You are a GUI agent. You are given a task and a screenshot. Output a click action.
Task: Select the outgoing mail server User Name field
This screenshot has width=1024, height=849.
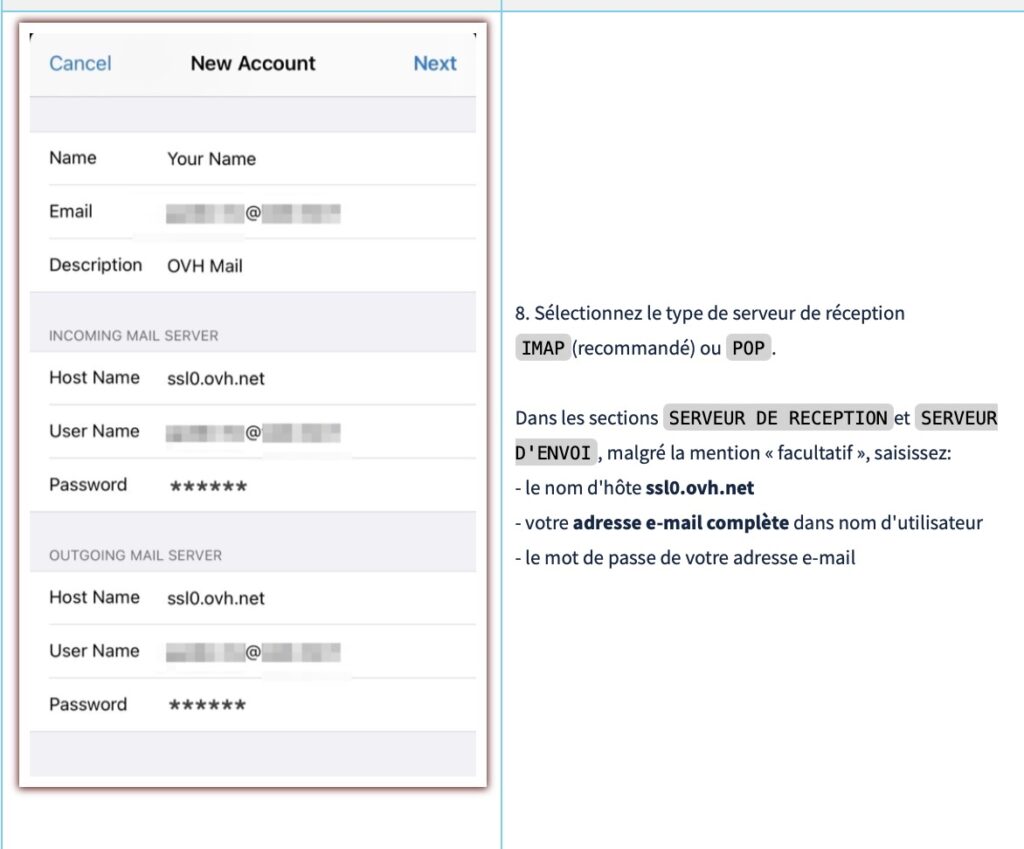254,652
